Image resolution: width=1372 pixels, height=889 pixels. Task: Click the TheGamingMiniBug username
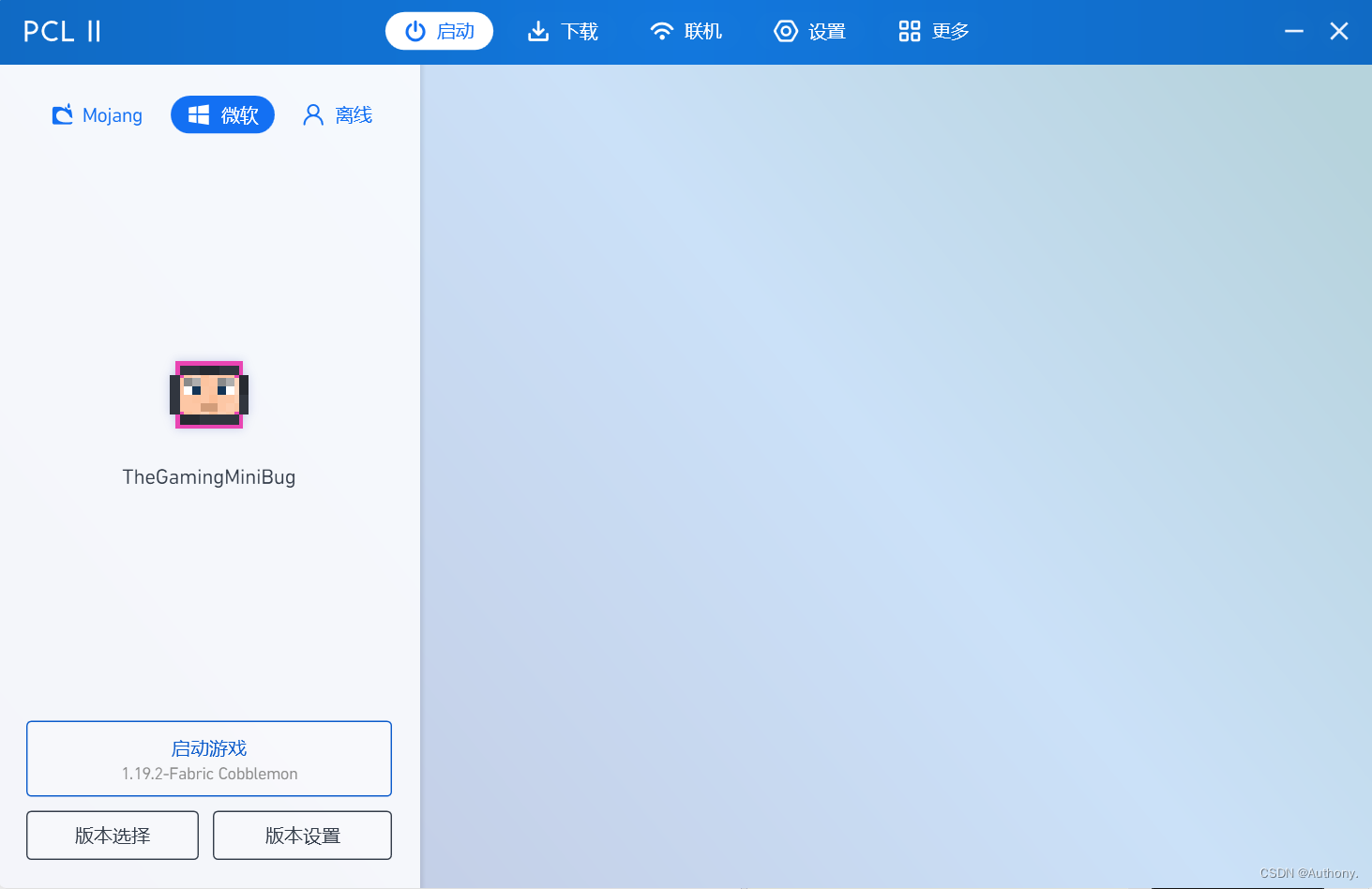[x=209, y=477]
